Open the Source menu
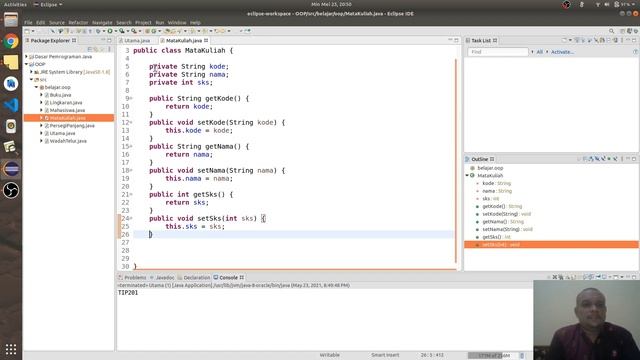The image size is (640, 360). click(57, 22)
